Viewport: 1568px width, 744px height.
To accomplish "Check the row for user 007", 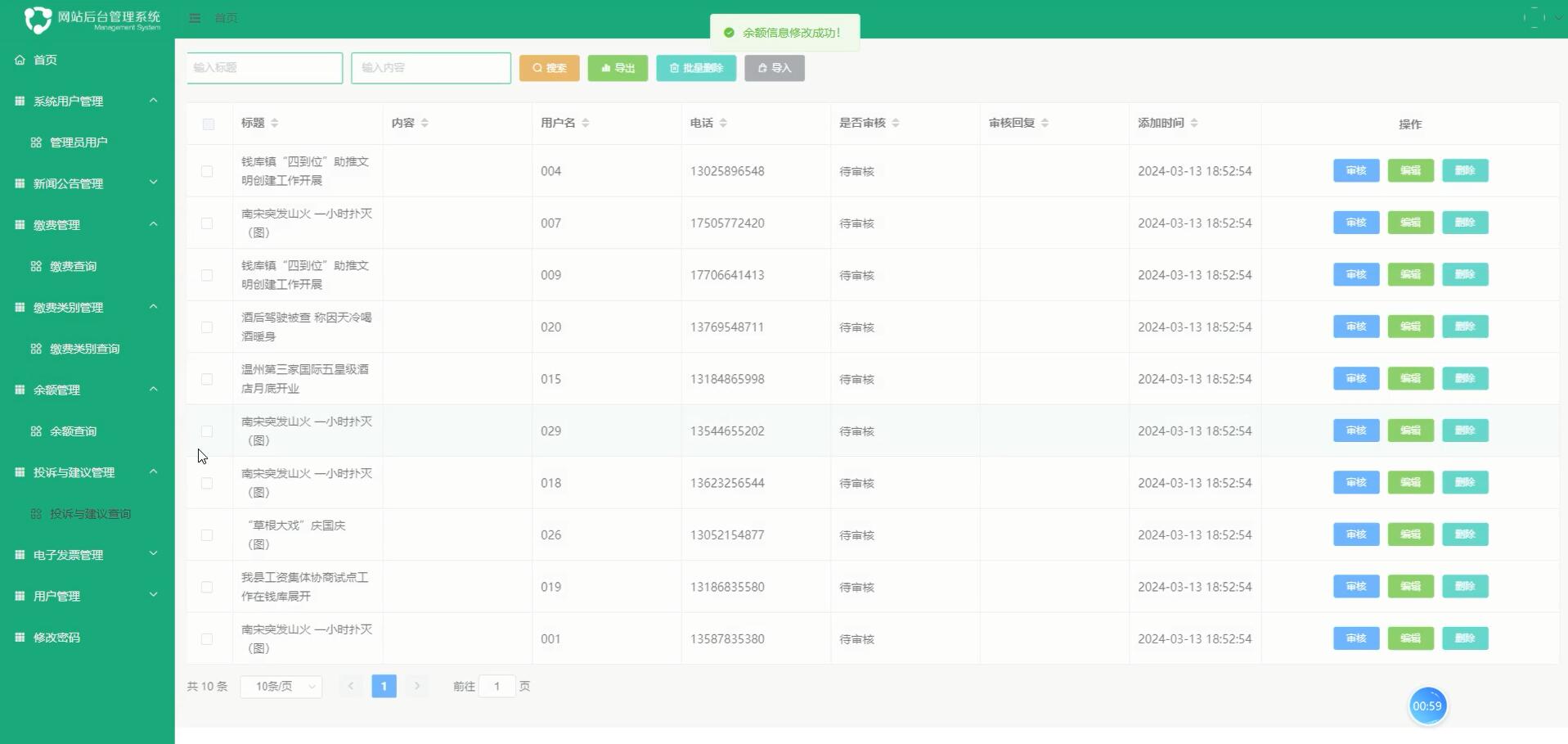I will coord(207,223).
